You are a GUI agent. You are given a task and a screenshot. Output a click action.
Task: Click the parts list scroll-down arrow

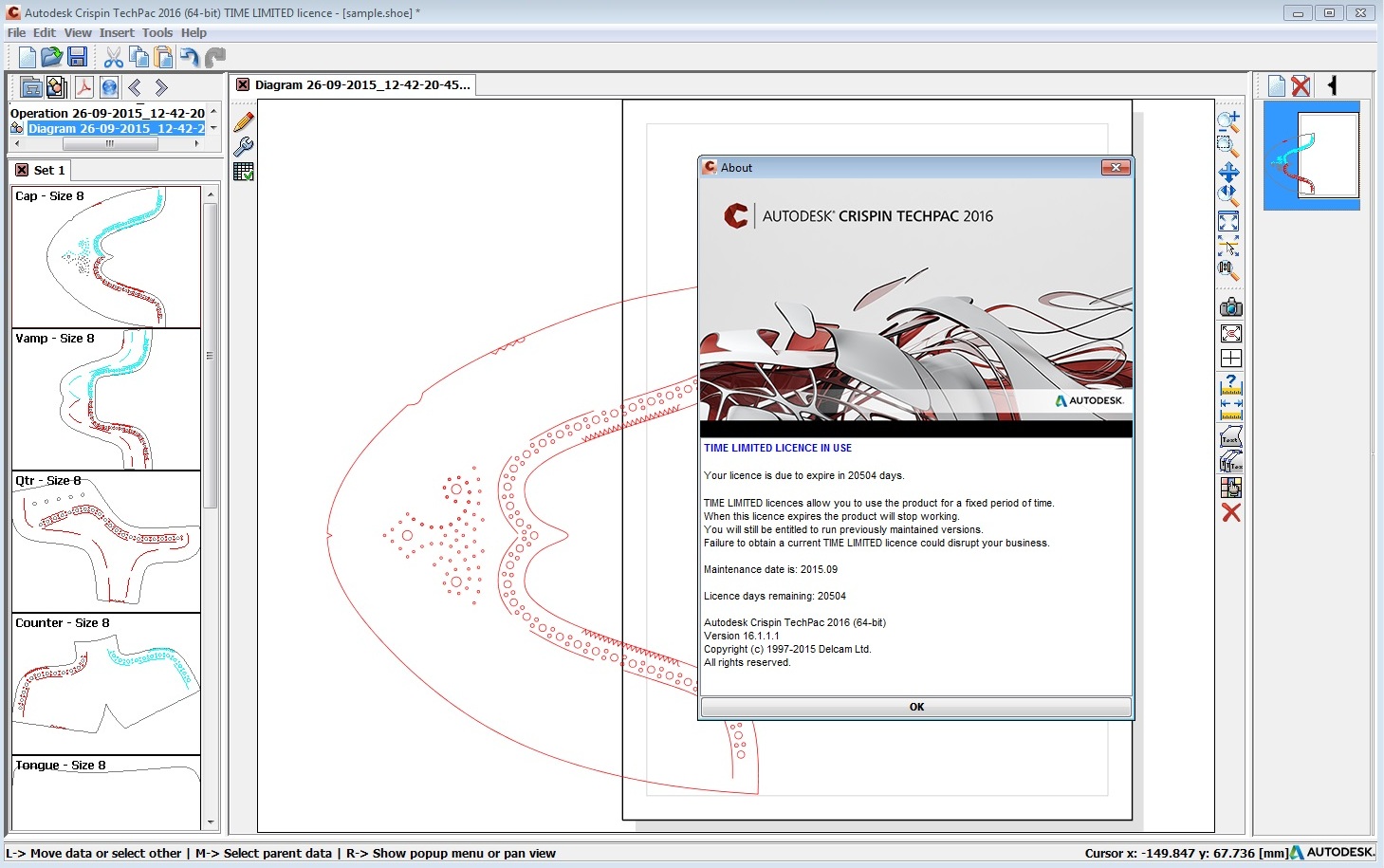(211, 823)
